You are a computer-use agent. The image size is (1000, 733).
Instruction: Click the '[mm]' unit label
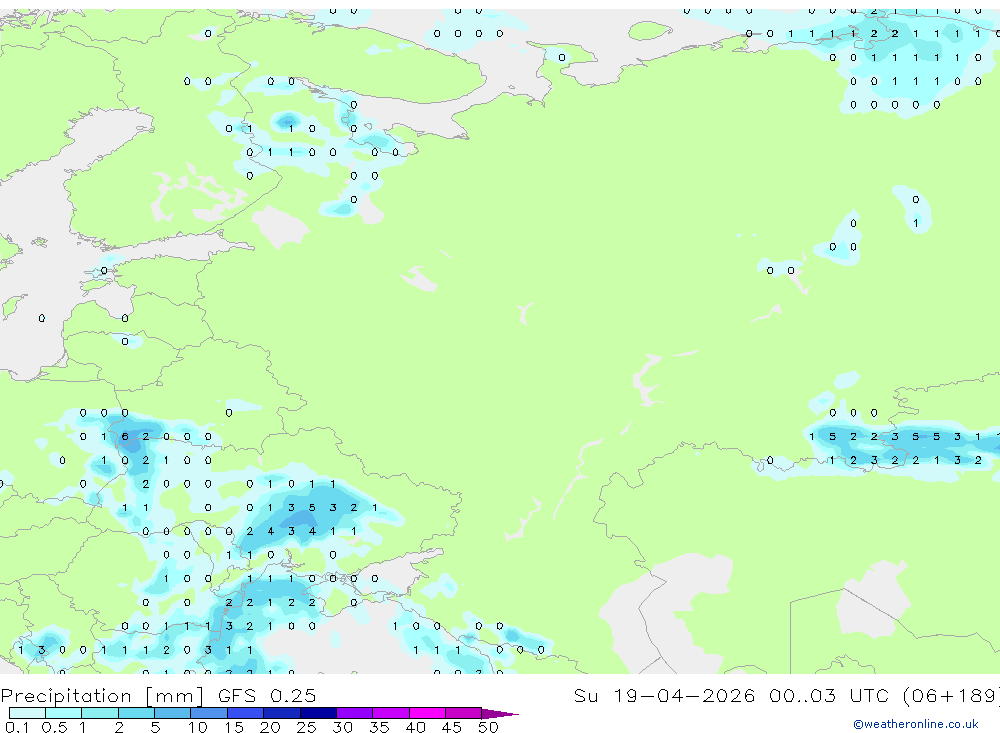pyautogui.click(x=175, y=695)
